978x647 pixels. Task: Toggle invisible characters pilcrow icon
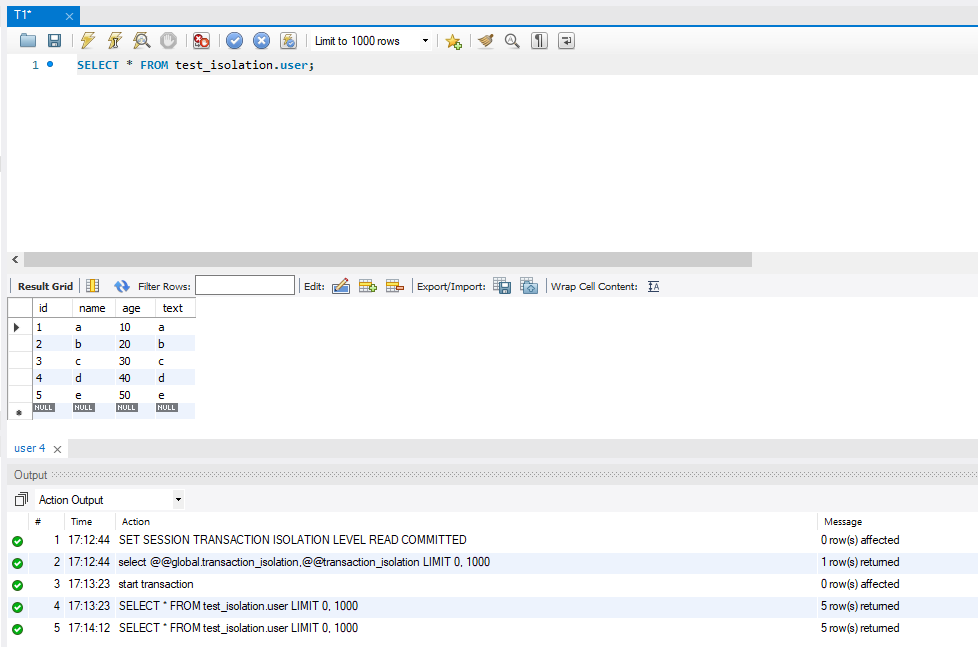coord(540,41)
